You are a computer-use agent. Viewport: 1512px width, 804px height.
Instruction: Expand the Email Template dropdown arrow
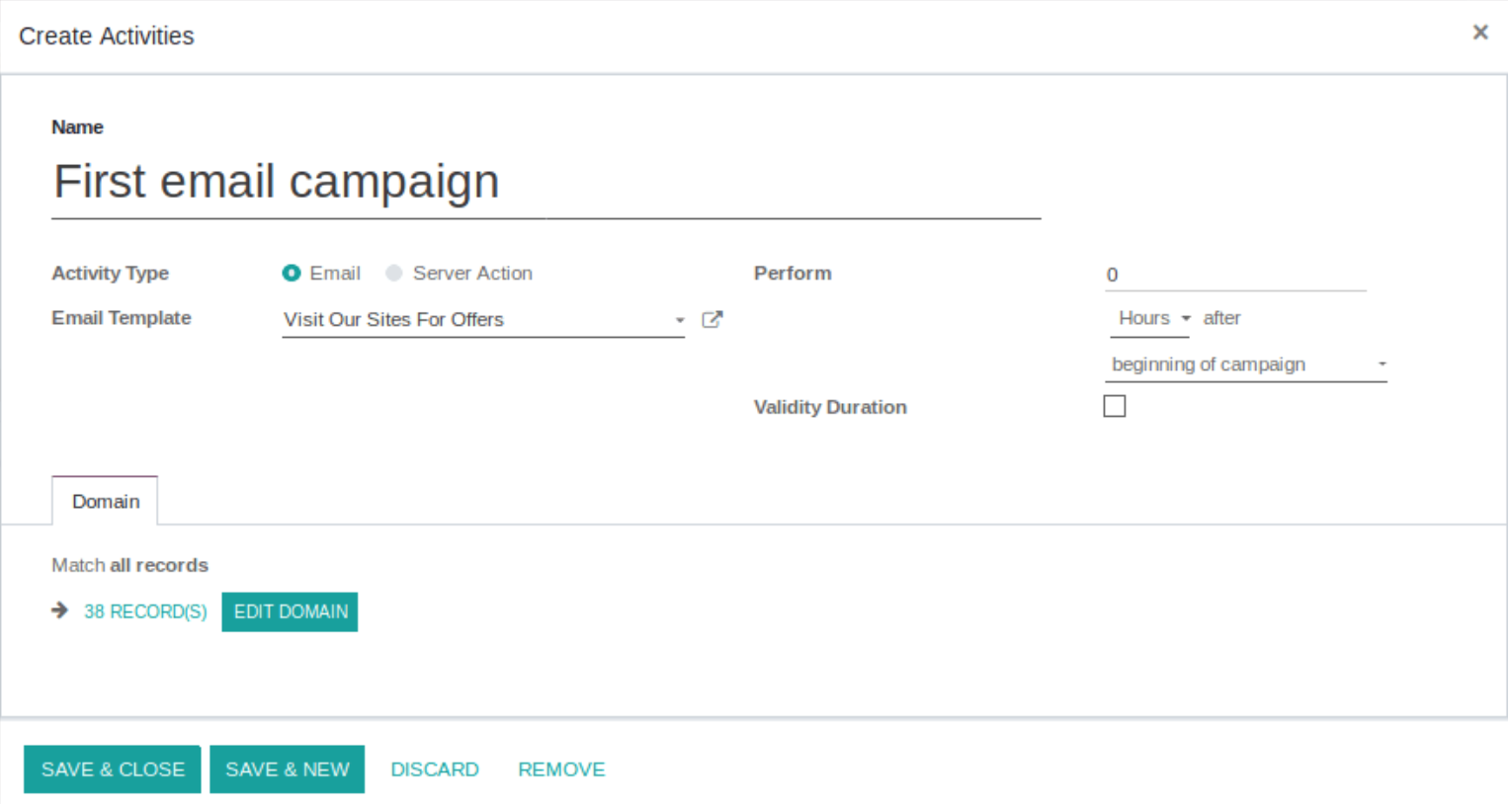pos(679,320)
